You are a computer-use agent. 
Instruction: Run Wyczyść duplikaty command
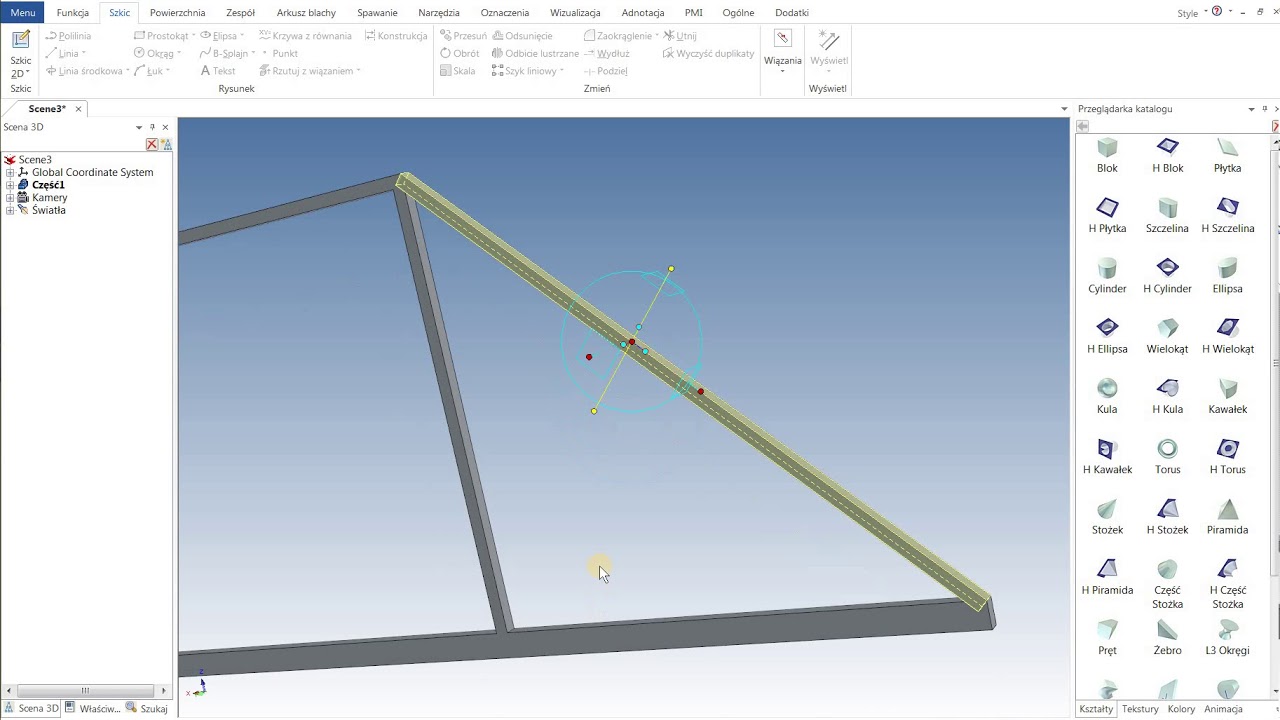pos(709,53)
